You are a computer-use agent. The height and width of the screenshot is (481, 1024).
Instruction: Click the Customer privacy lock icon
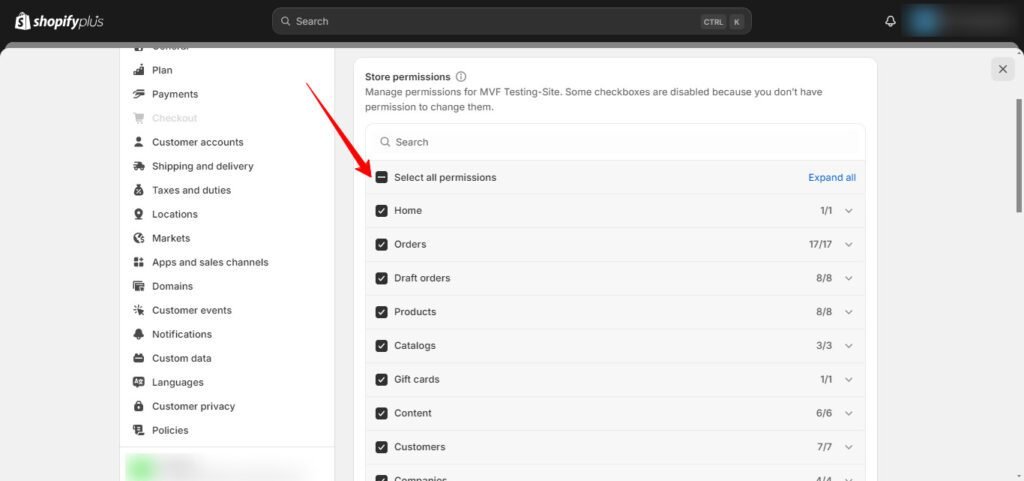pos(138,406)
